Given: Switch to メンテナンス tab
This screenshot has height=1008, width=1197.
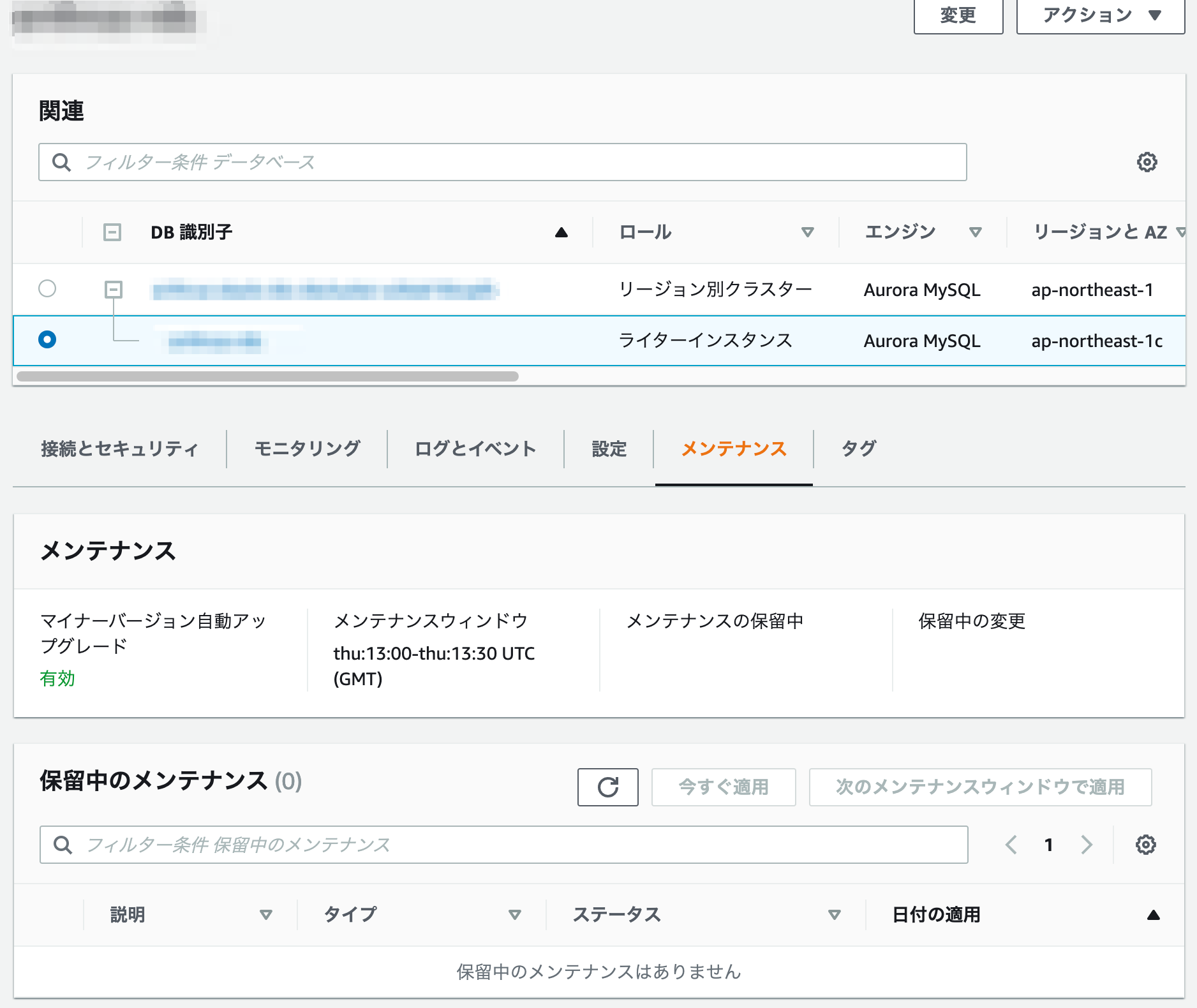Looking at the screenshot, I should [734, 449].
